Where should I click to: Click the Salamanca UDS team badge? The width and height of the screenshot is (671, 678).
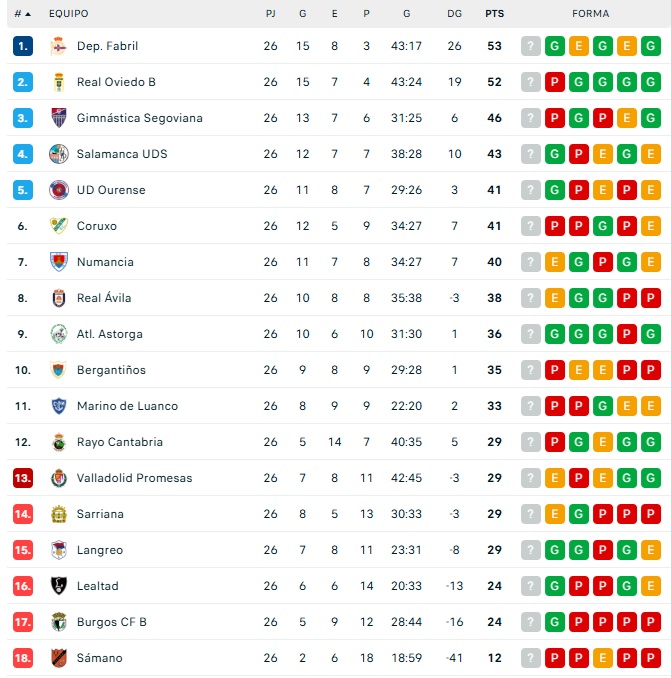(x=58, y=154)
